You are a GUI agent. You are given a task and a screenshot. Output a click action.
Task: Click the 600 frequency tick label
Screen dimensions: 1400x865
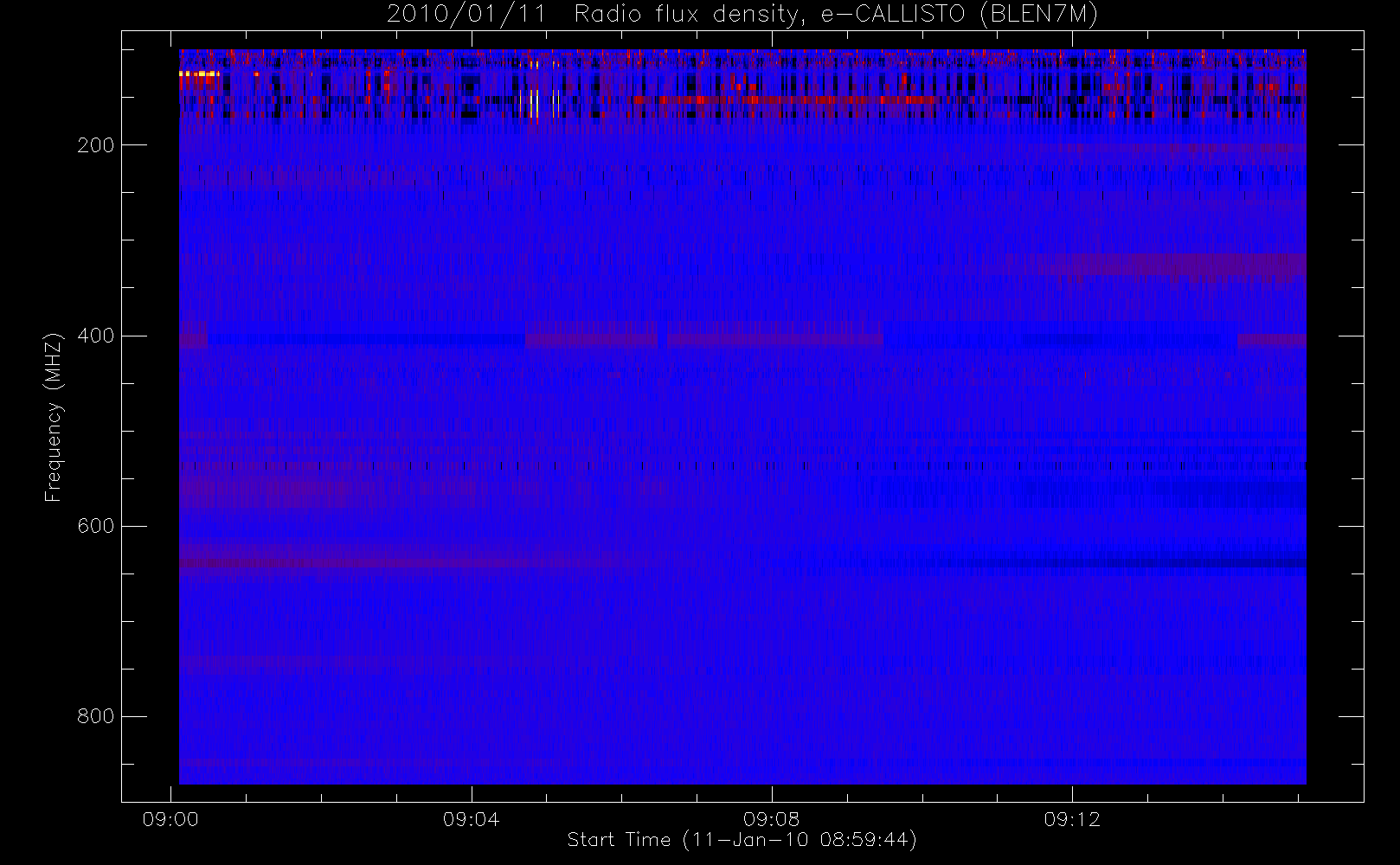click(95, 526)
